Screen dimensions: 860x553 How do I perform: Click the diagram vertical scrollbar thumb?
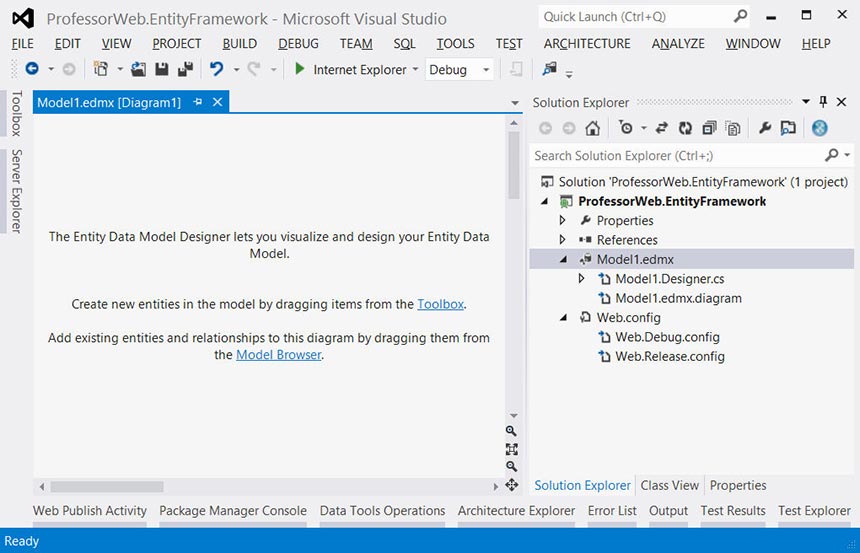[x=514, y=165]
